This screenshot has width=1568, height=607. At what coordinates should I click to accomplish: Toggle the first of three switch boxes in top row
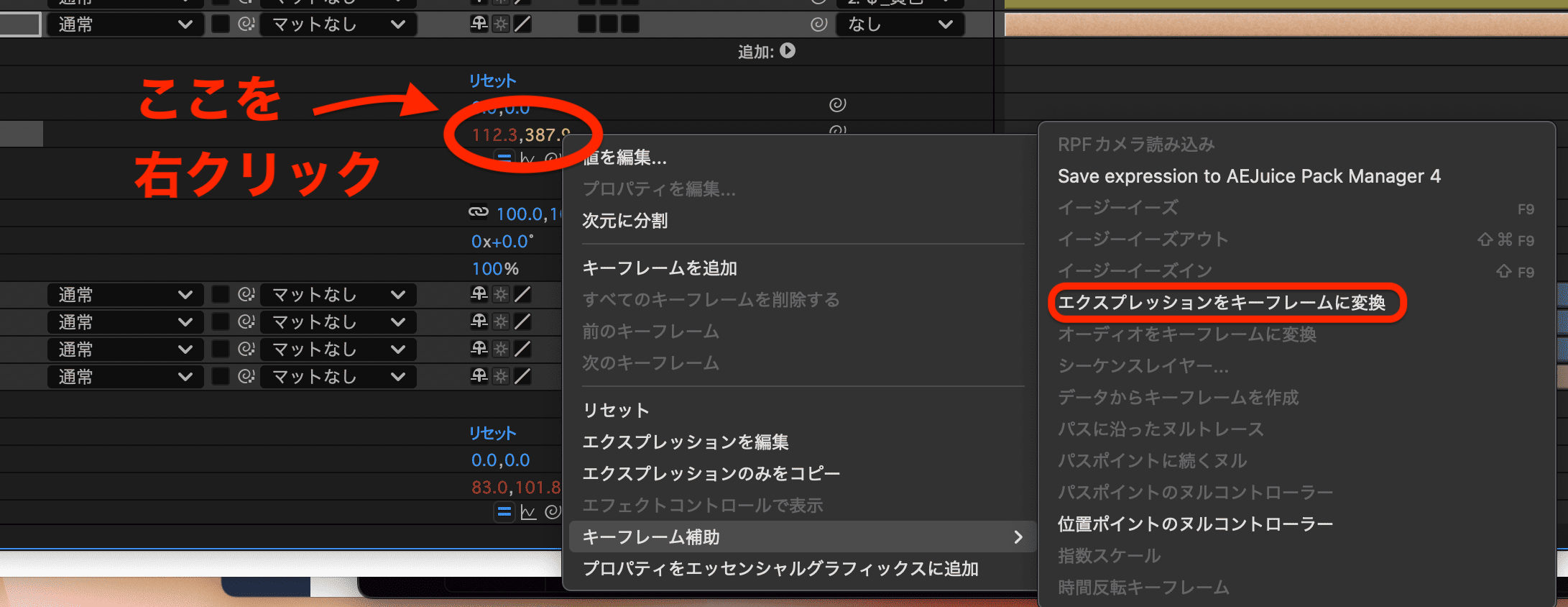click(587, 24)
